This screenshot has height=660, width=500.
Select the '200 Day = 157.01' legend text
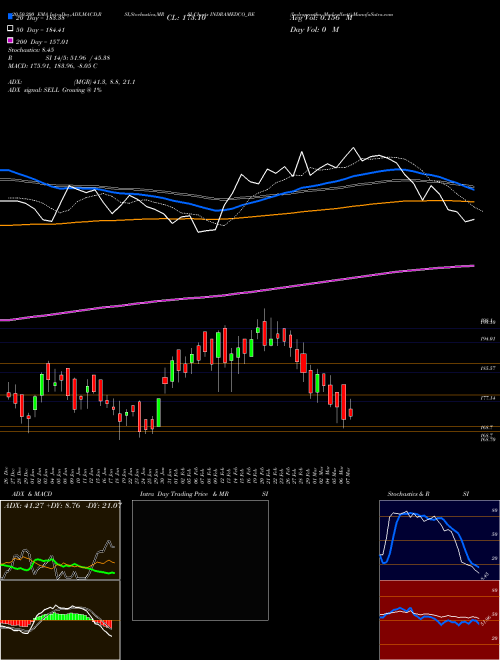42,42
